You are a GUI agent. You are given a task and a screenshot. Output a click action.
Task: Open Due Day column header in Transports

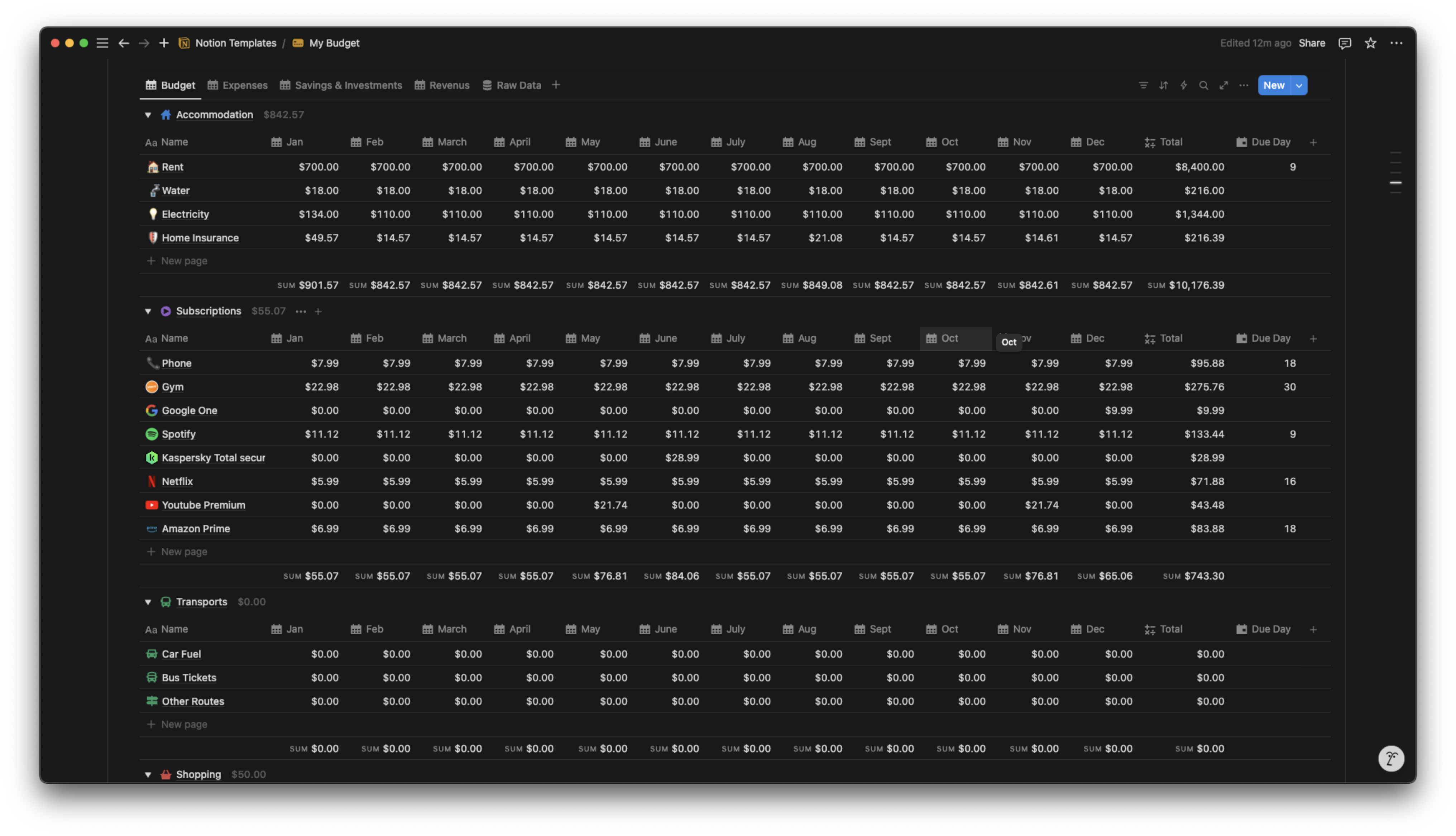(x=1263, y=629)
